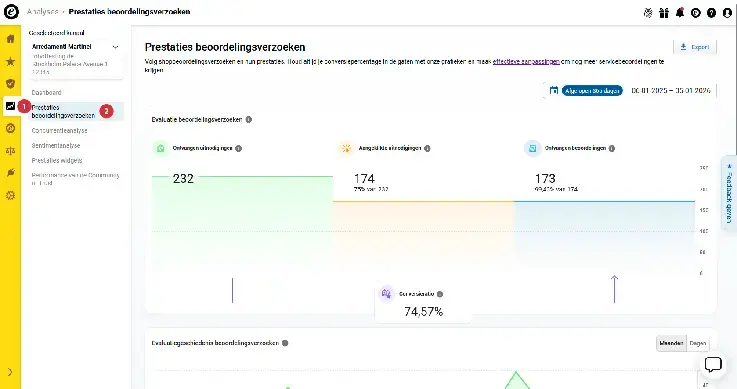Click the Export button
737x389 pixels.
[x=695, y=47]
